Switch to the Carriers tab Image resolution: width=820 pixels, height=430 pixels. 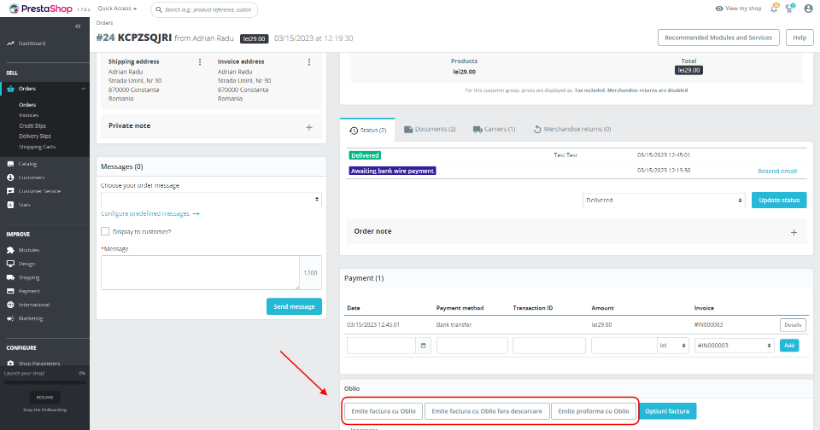pyautogui.click(x=494, y=129)
